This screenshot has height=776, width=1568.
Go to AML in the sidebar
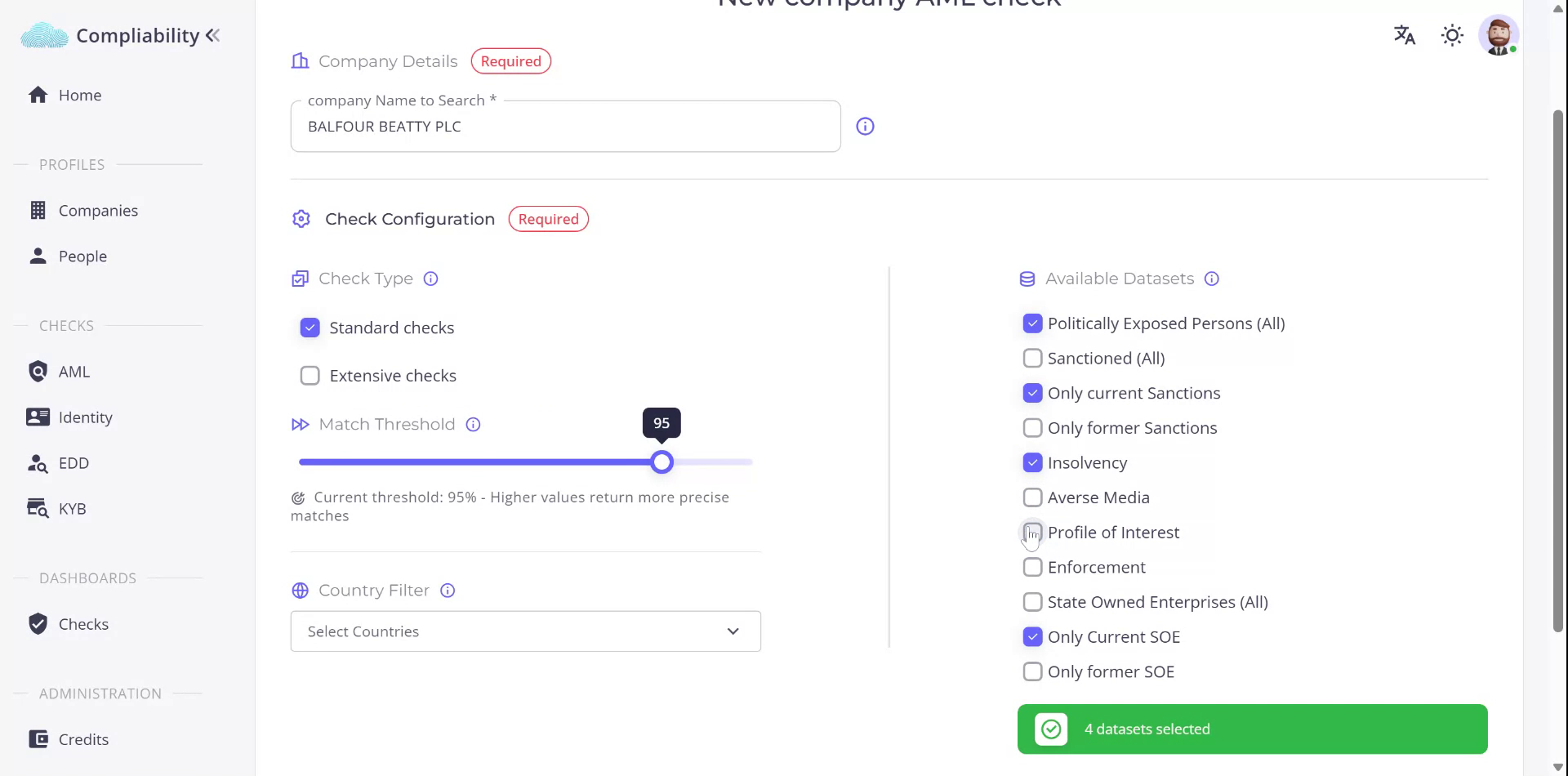pyautogui.click(x=73, y=372)
